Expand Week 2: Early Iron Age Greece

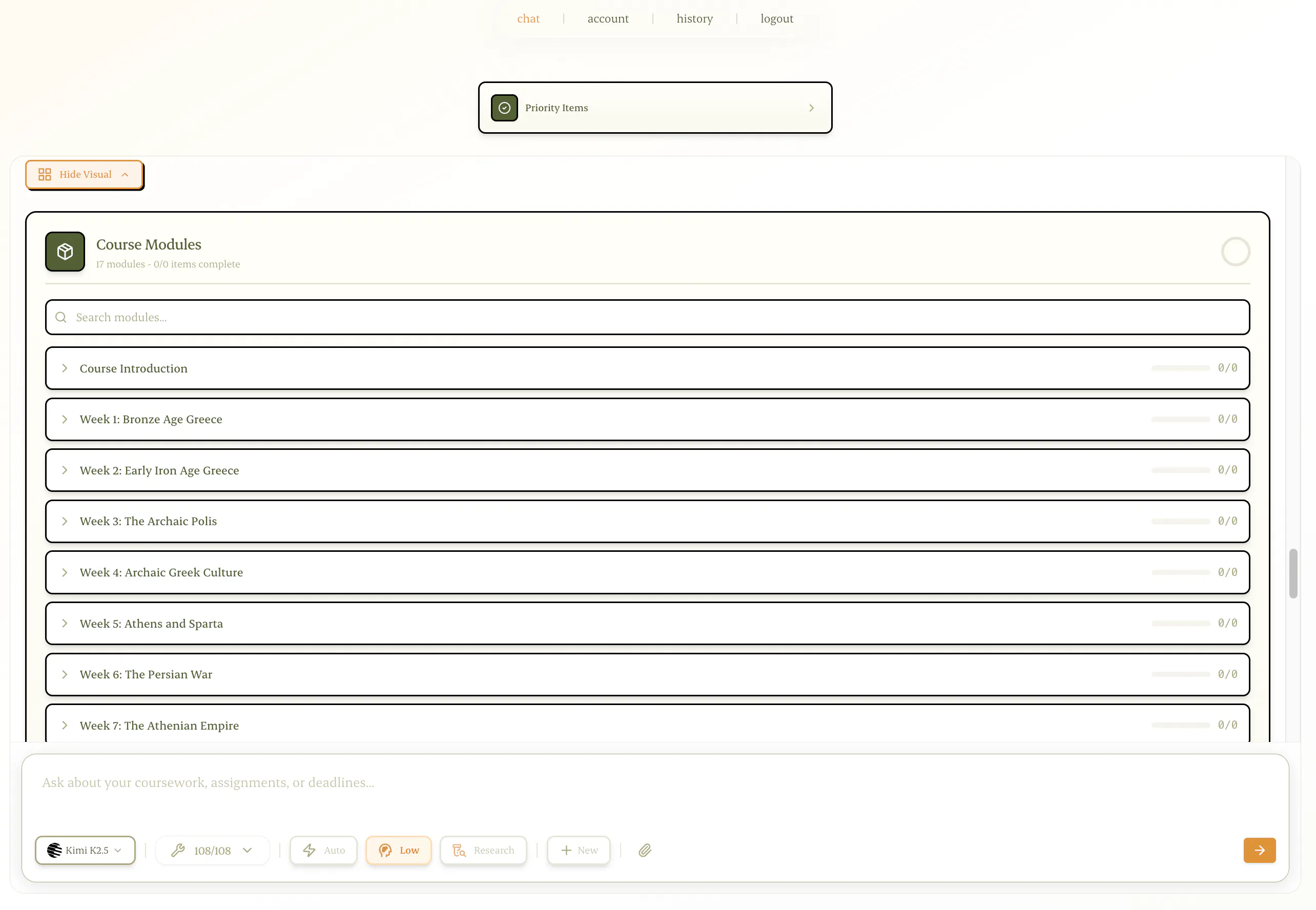648,470
